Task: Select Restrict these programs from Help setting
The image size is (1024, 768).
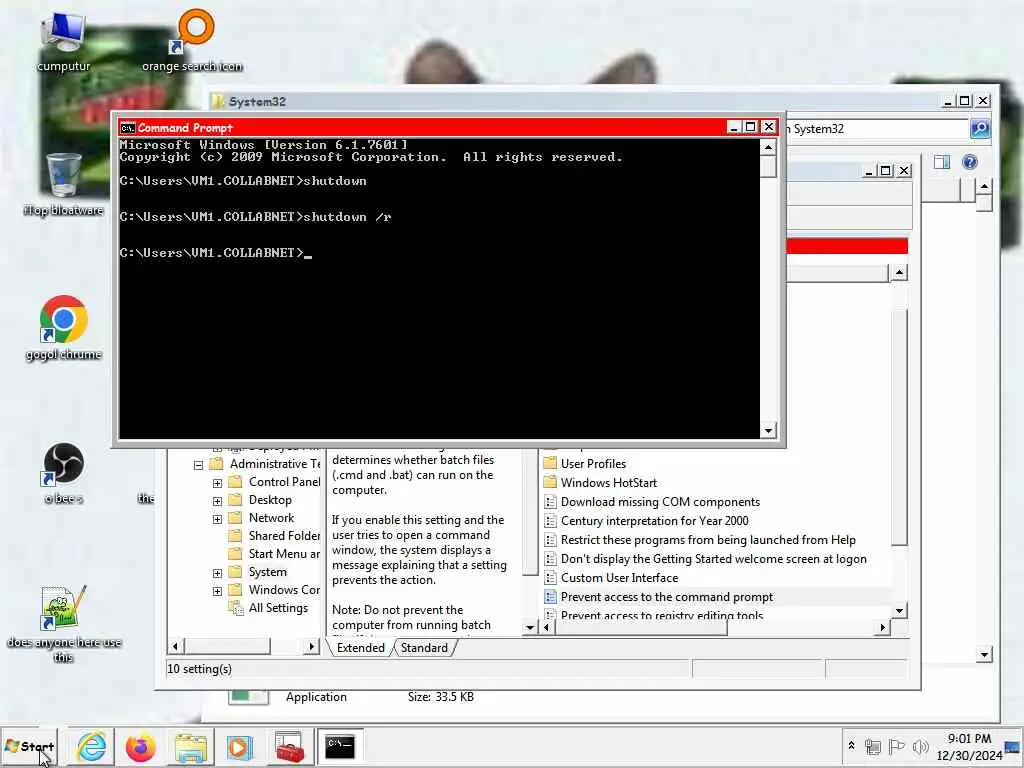Action: click(x=700, y=539)
